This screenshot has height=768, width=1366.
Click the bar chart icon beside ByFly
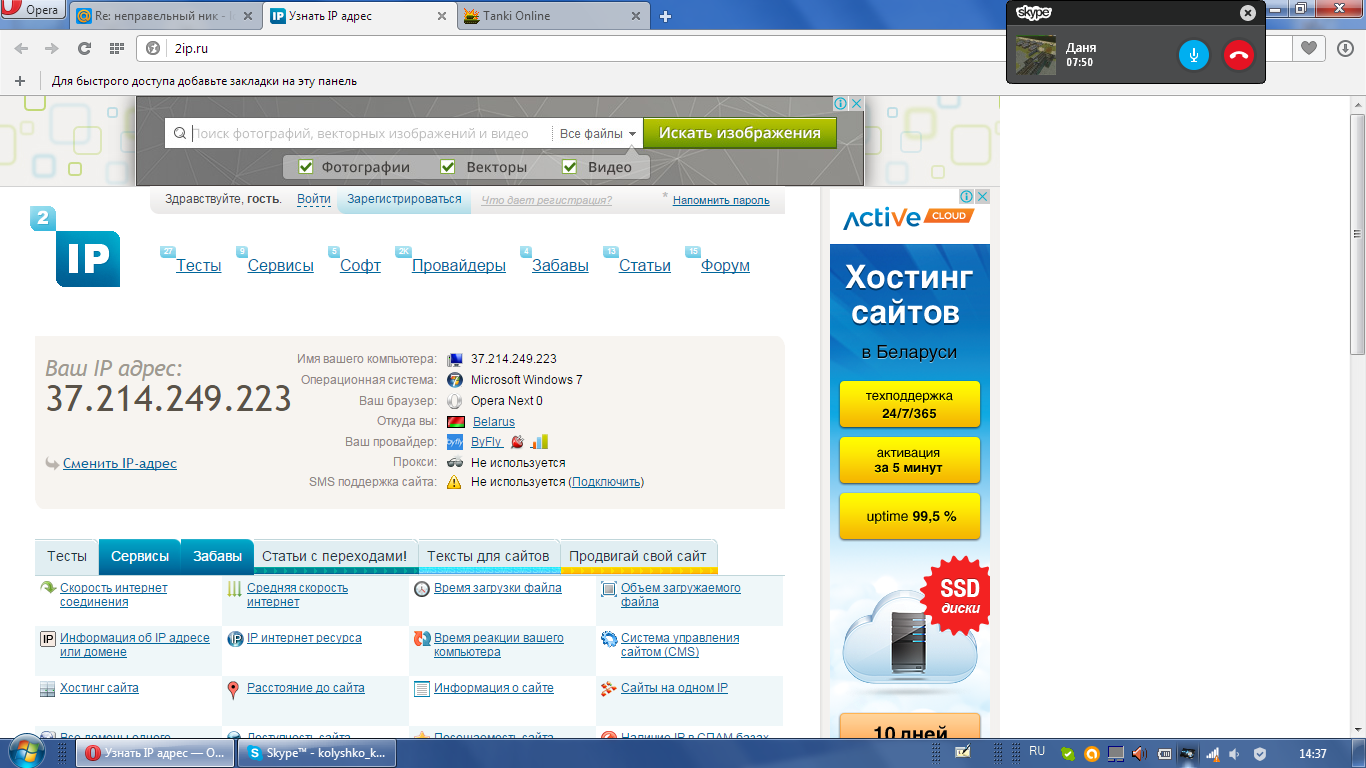[x=539, y=441]
